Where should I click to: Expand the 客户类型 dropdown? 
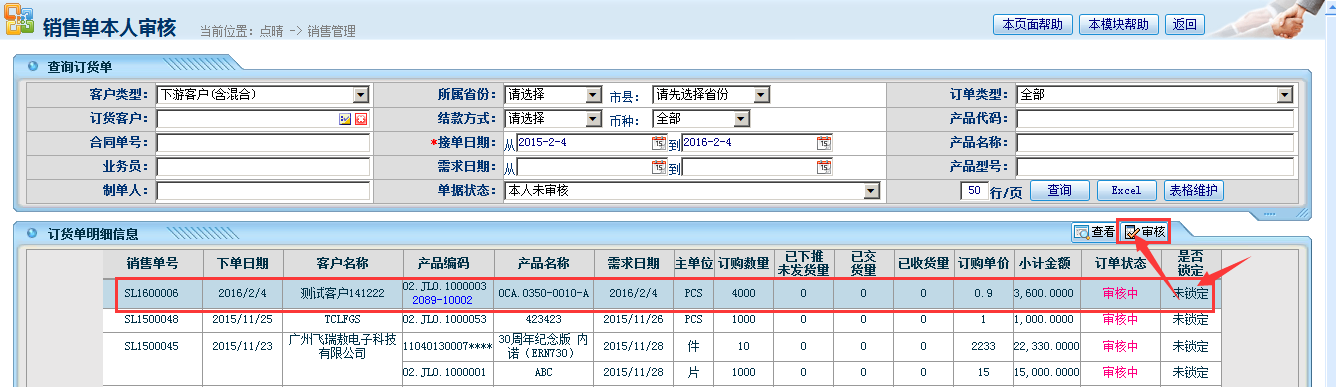coord(361,95)
